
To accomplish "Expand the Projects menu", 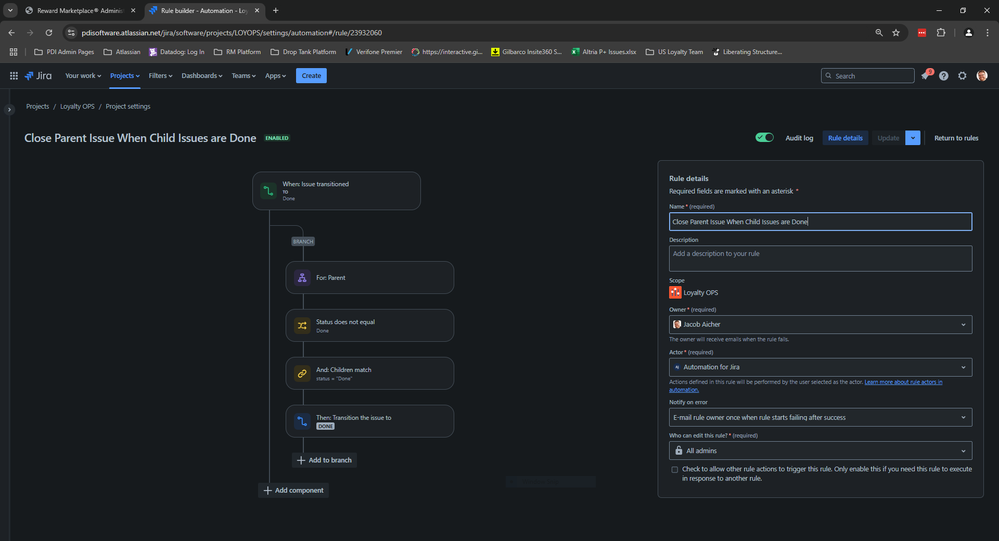I will pos(124,76).
